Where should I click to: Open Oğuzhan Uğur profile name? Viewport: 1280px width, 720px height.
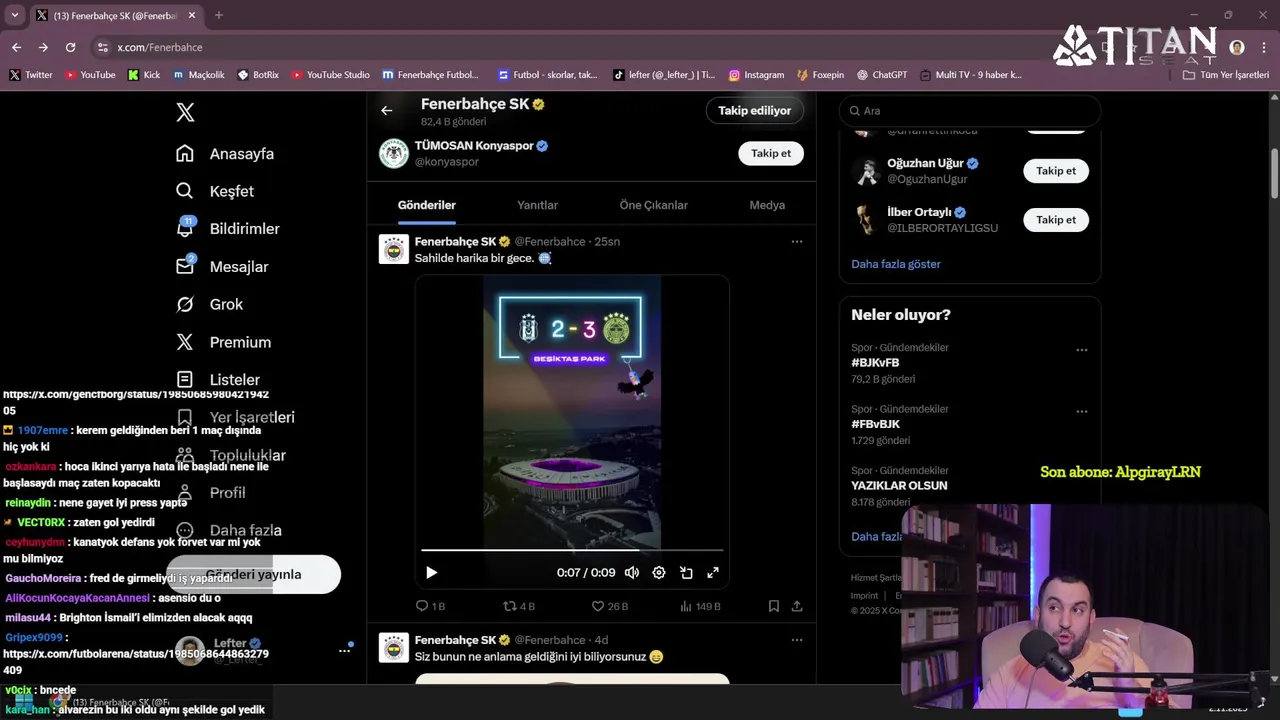click(925, 163)
